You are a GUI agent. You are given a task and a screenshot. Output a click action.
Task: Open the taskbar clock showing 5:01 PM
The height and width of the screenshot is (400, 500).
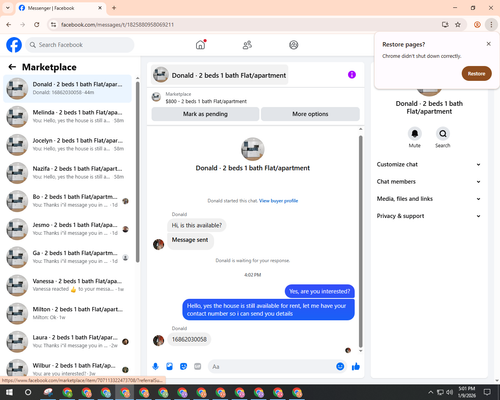pos(467,392)
